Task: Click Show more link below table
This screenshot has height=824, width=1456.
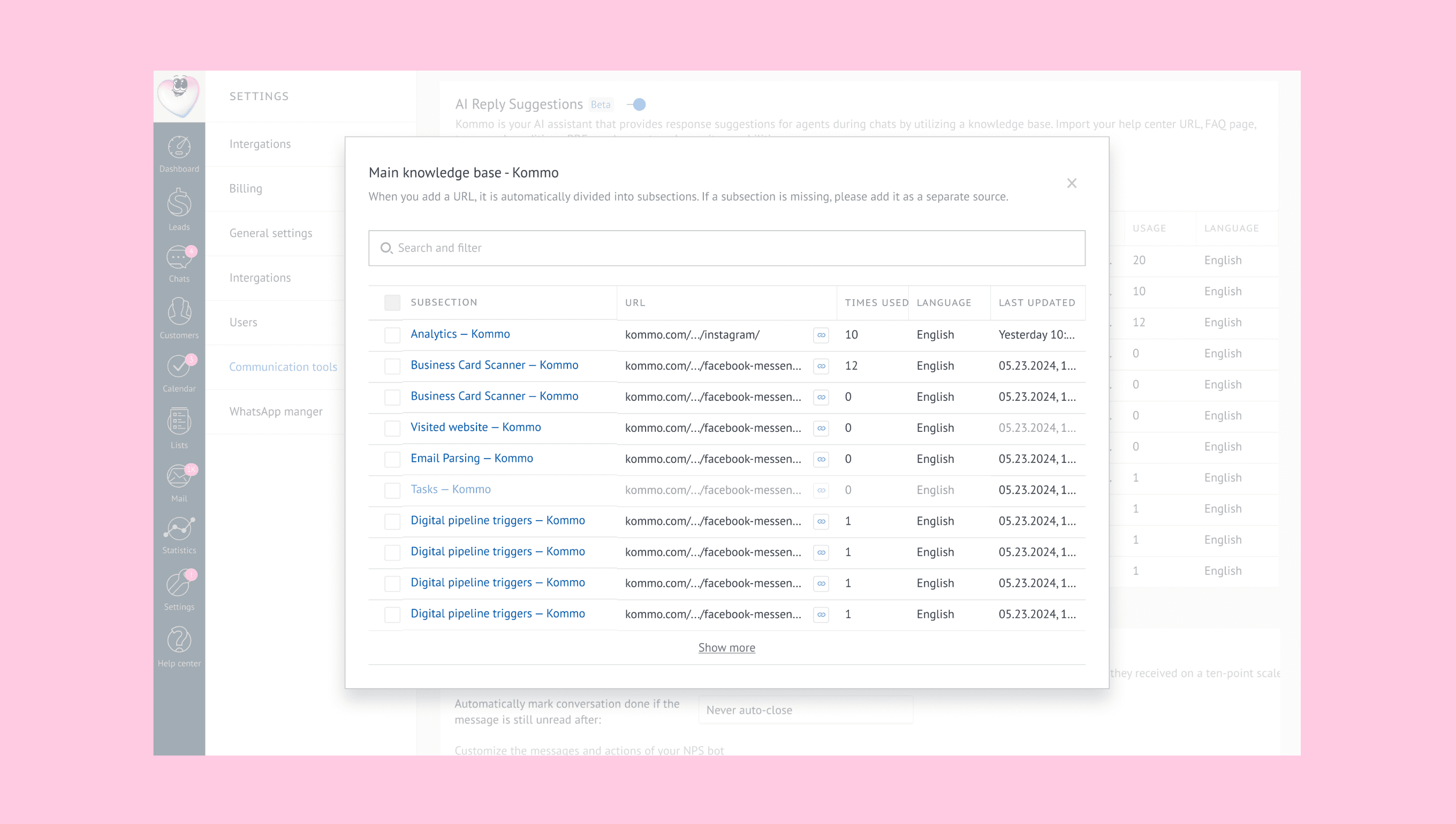Action: pyautogui.click(x=726, y=647)
